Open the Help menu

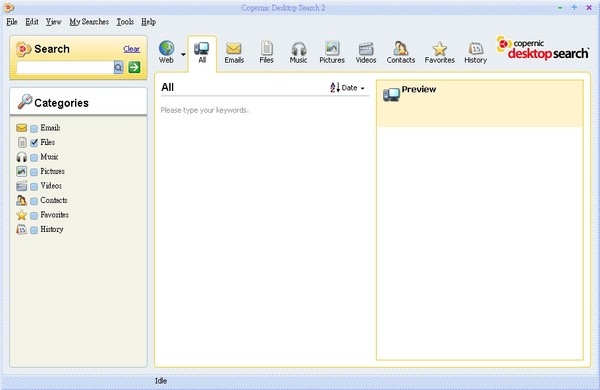click(148, 22)
